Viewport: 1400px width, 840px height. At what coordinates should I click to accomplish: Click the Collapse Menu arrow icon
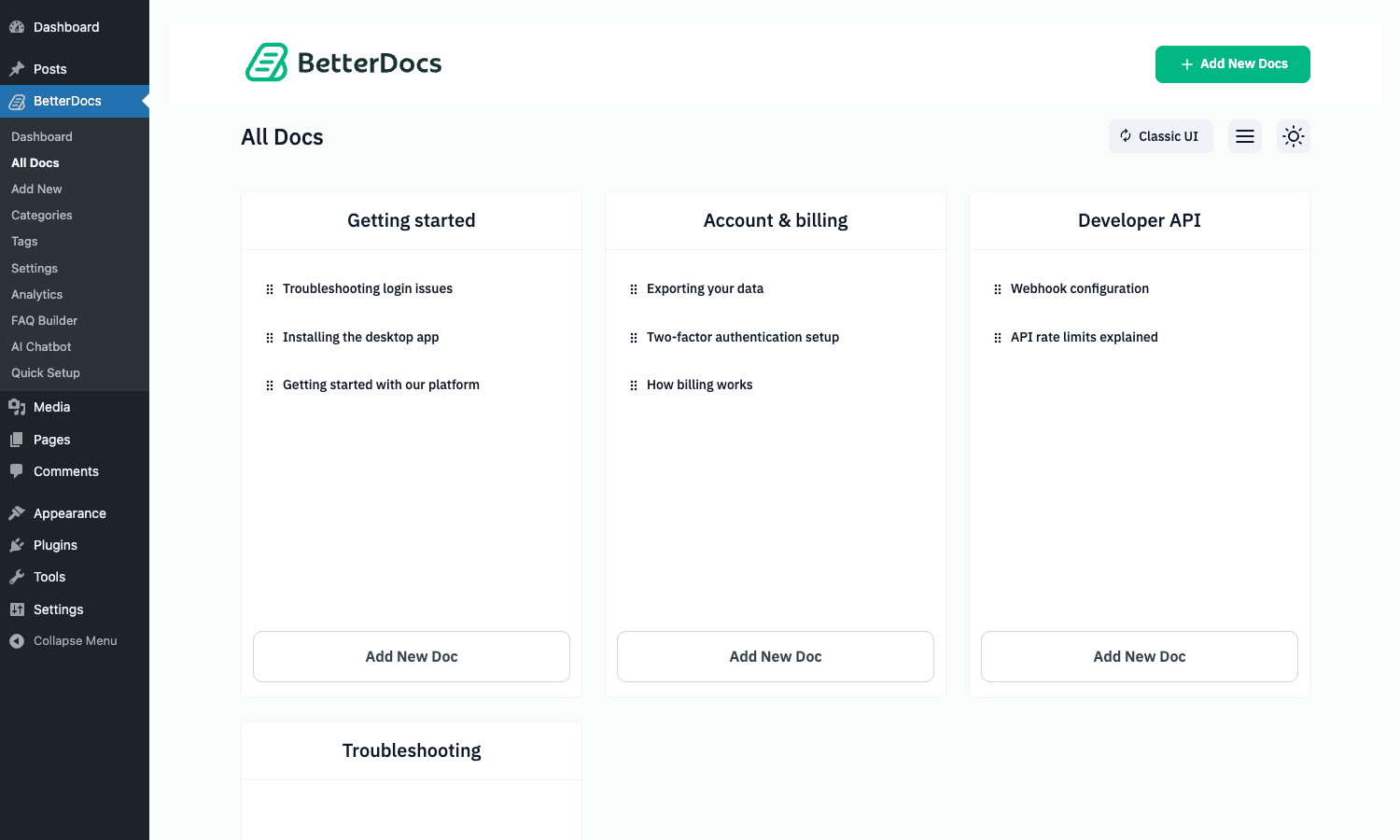point(17,641)
